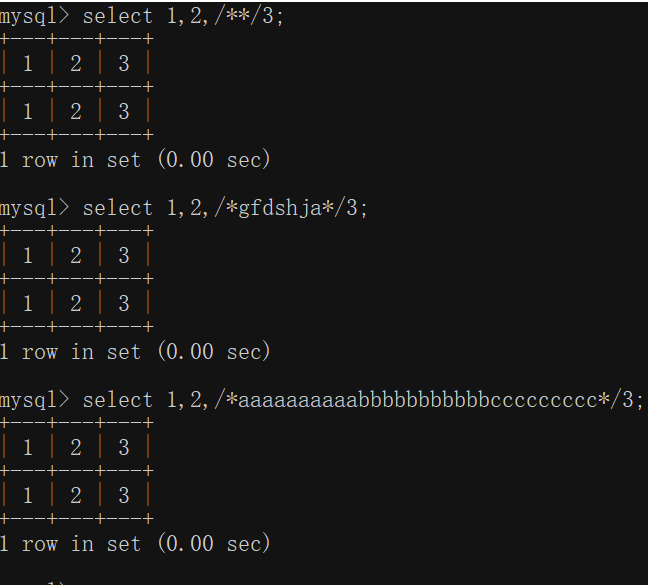Click the trailing "3;" of the aaaaaaaaaabbbb query

pos(632,400)
